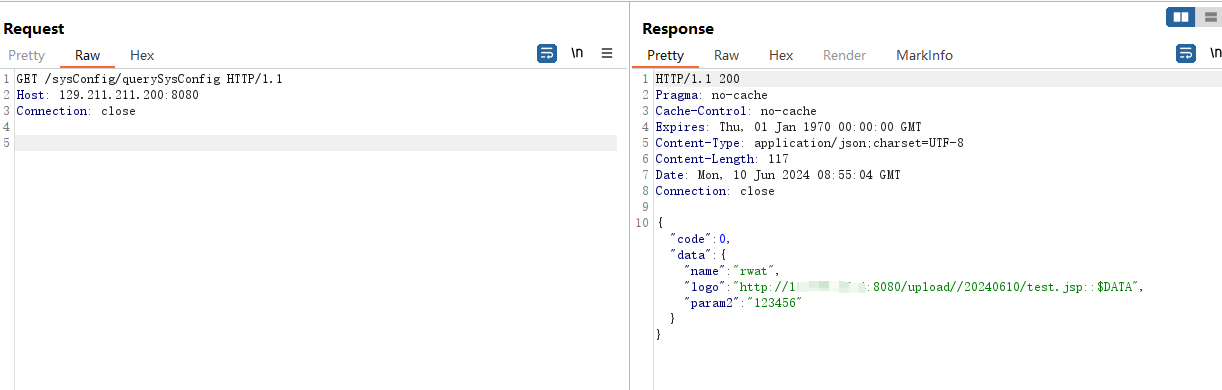The image size is (1222, 390).
Task: Show non-printable characters (\n) in Response panel
Action: 1215,54
